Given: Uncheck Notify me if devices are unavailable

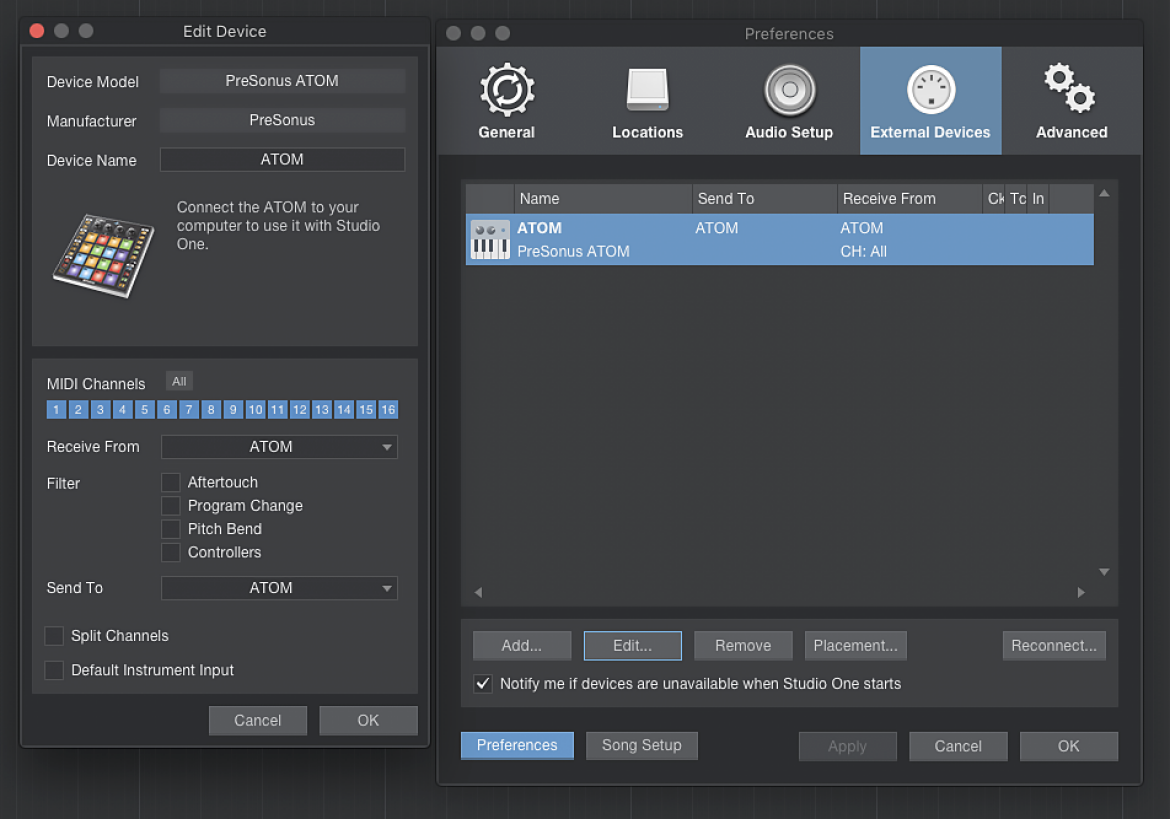Looking at the screenshot, I should (x=483, y=683).
